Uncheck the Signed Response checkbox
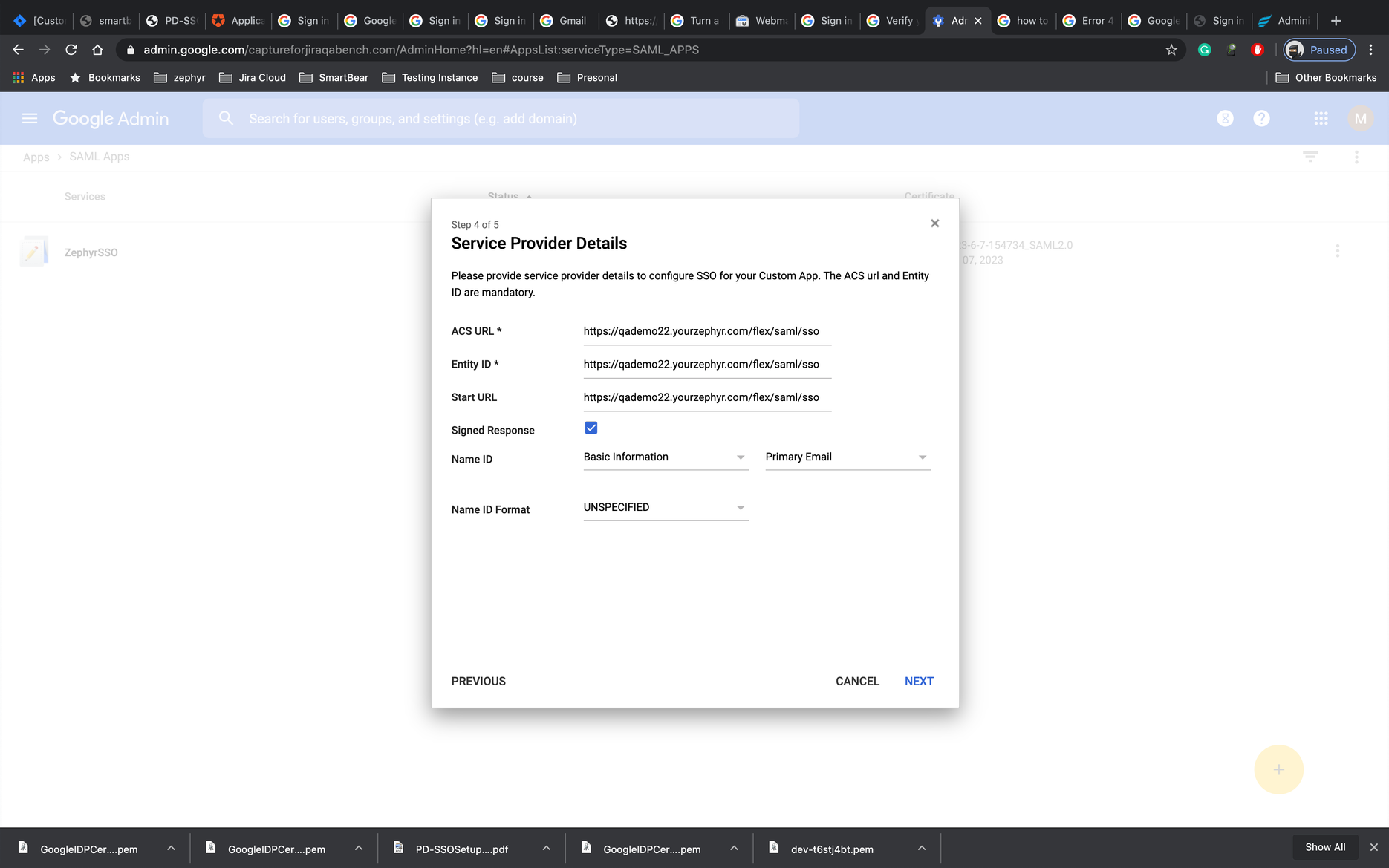1389x868 pixels. point(591,427)
